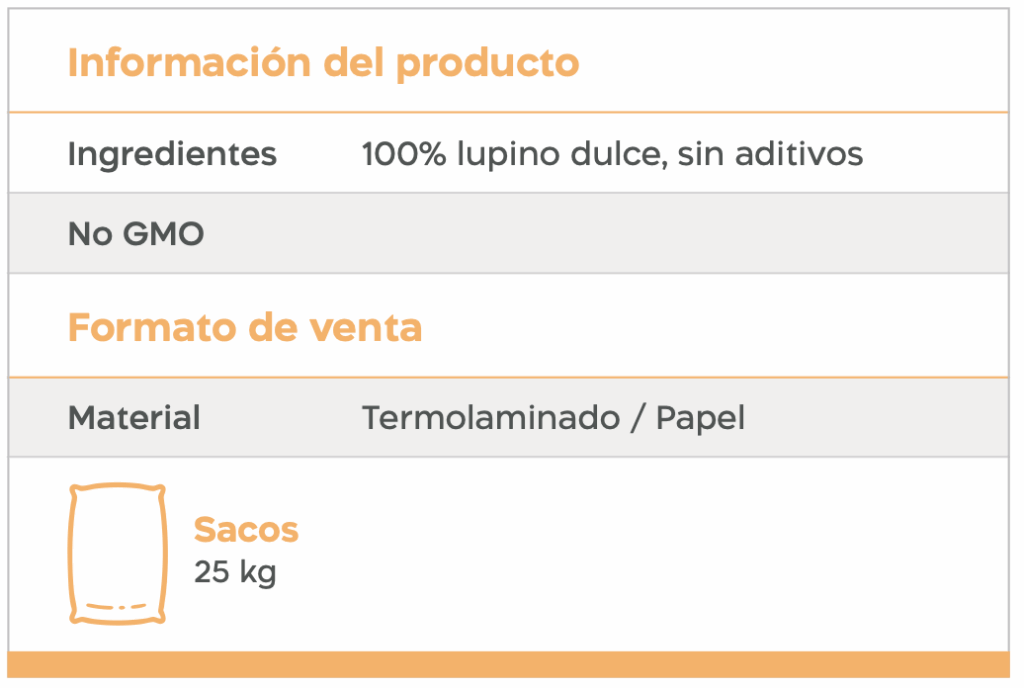Viewport: 1024px width, 688px height.
Task: Select the "Material" row label
Action: (x=134, y=417)
